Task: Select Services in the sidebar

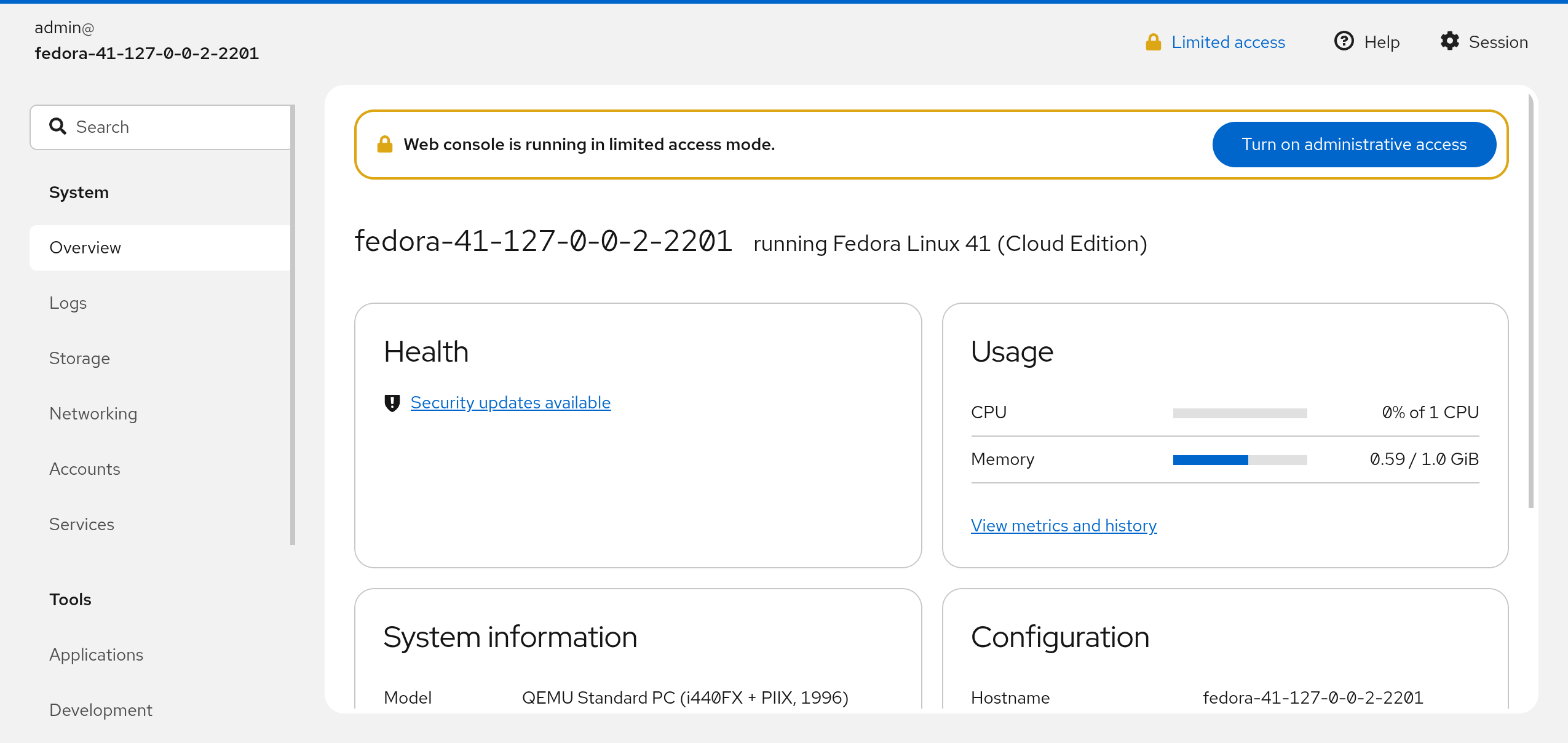Action: tap(81, 524)
